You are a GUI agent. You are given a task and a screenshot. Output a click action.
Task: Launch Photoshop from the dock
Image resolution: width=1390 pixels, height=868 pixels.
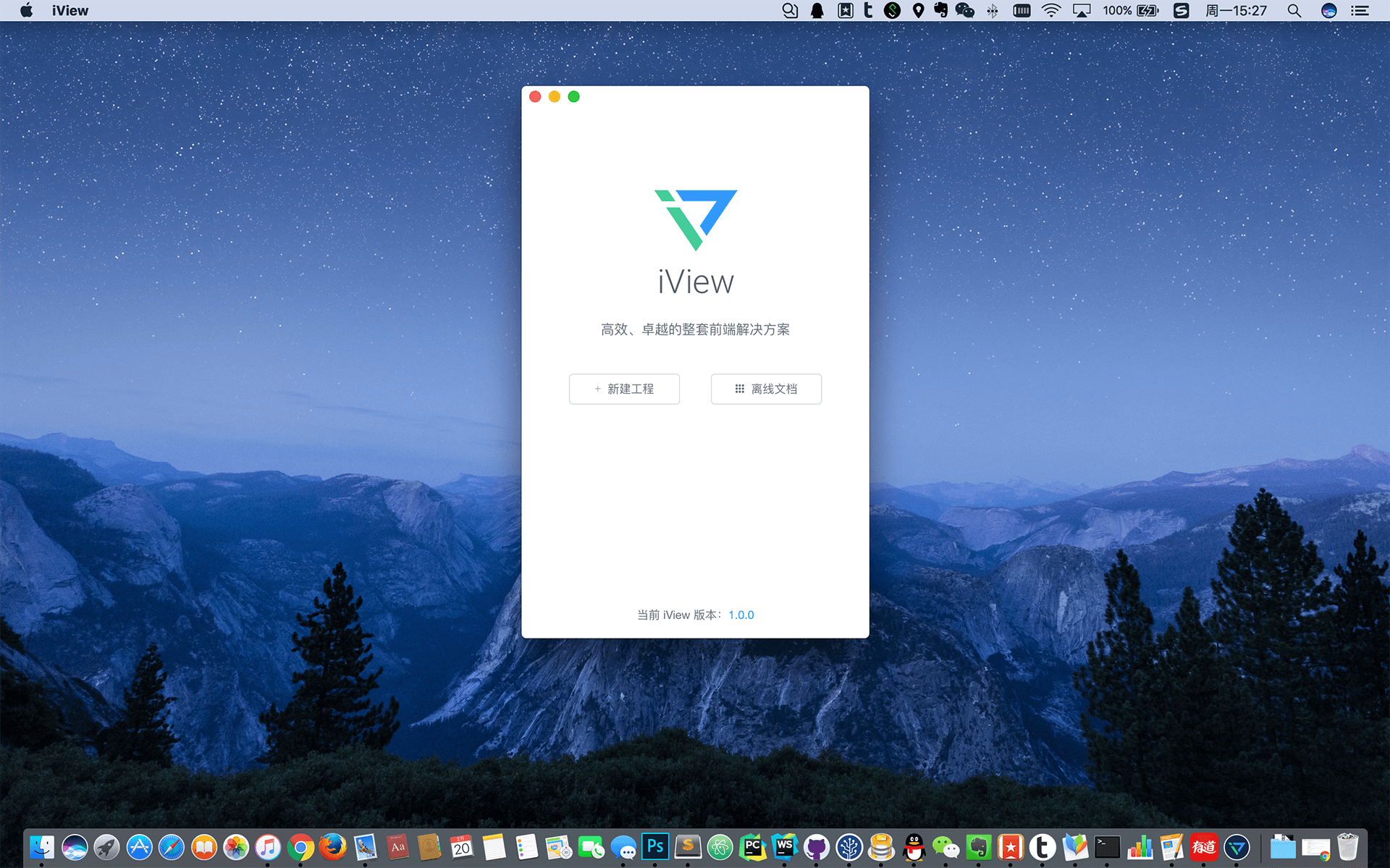[x=655, y=847]
